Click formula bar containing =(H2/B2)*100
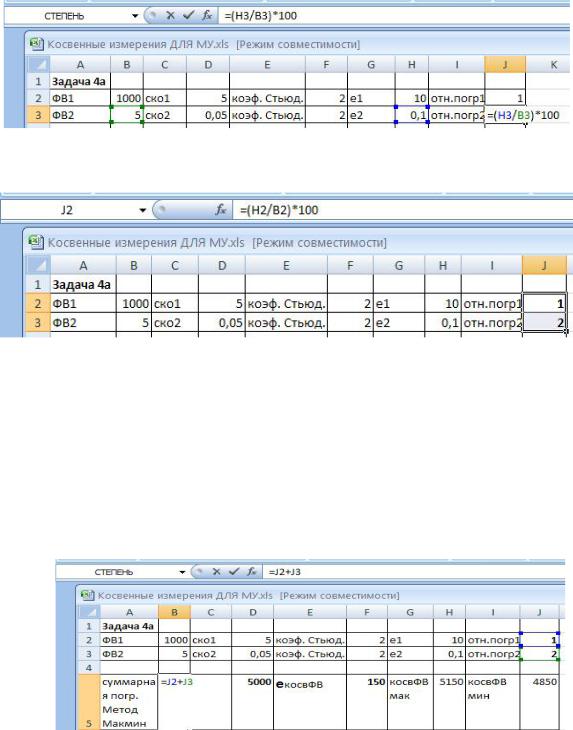573x730 pixels. tap(403, 210)
